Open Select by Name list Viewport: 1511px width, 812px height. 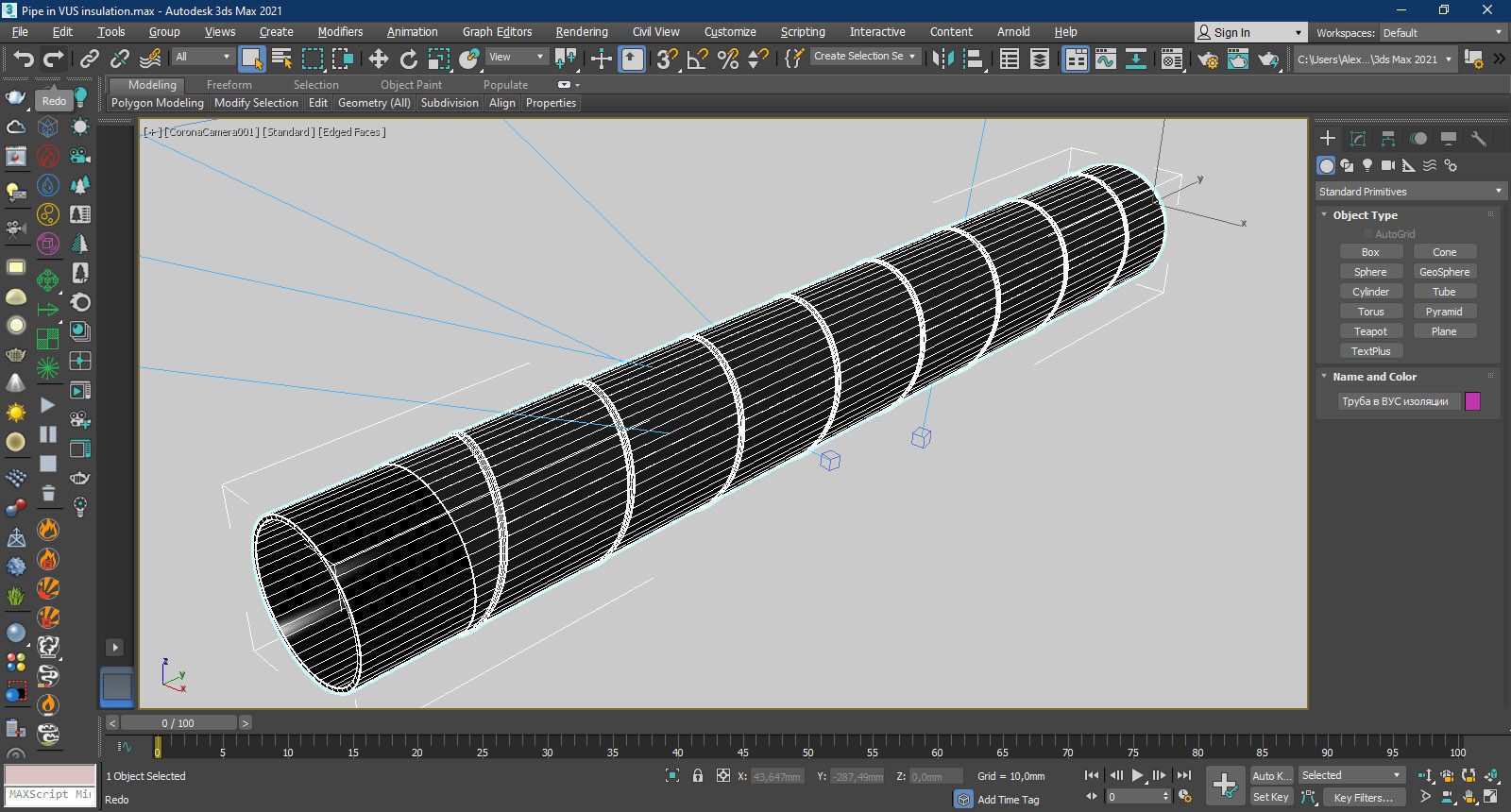[x=281, y=59]
